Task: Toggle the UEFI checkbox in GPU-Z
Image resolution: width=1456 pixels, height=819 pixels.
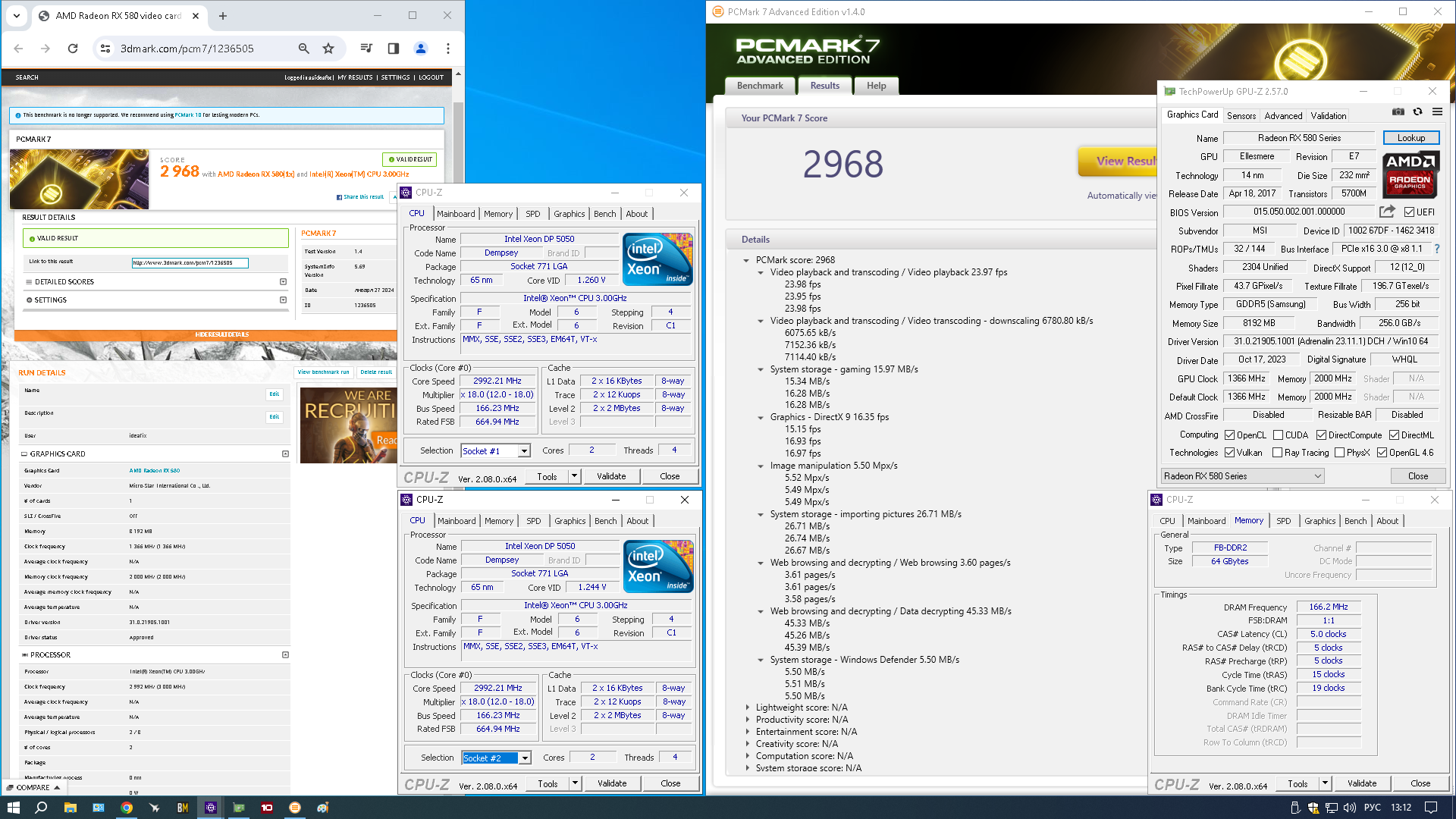Action: click(x=1409, y=212)
